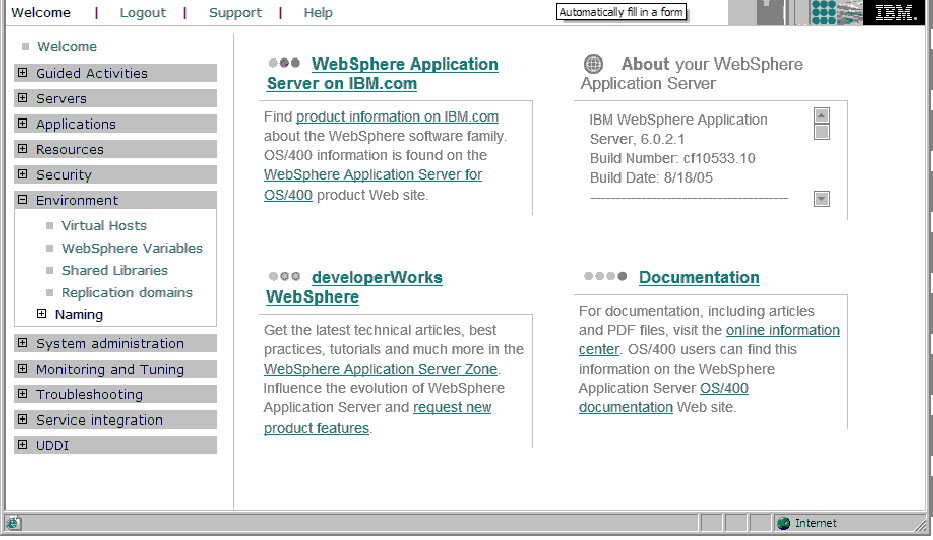
Task: Expand the Service integration section
Action: 23,419
